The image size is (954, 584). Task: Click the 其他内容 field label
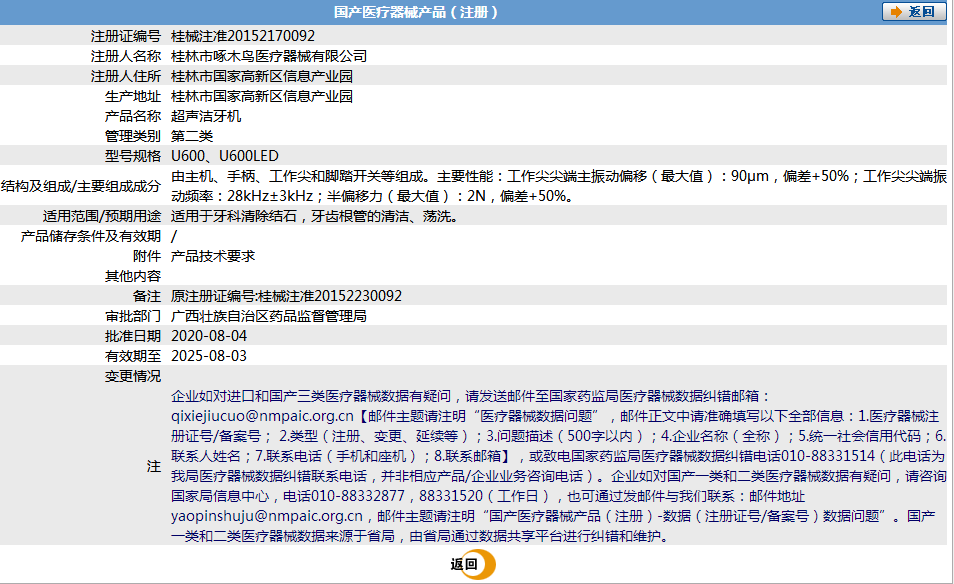point(133,276)
